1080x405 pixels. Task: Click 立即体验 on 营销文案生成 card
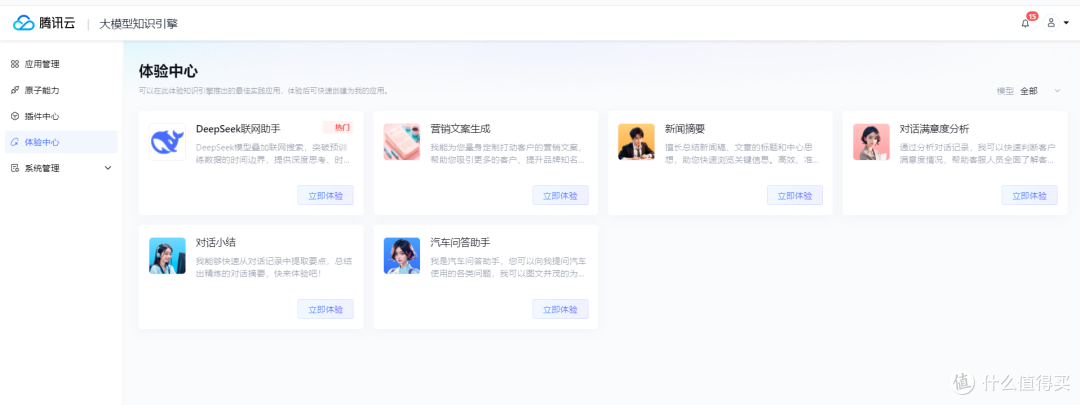point(561,195)
